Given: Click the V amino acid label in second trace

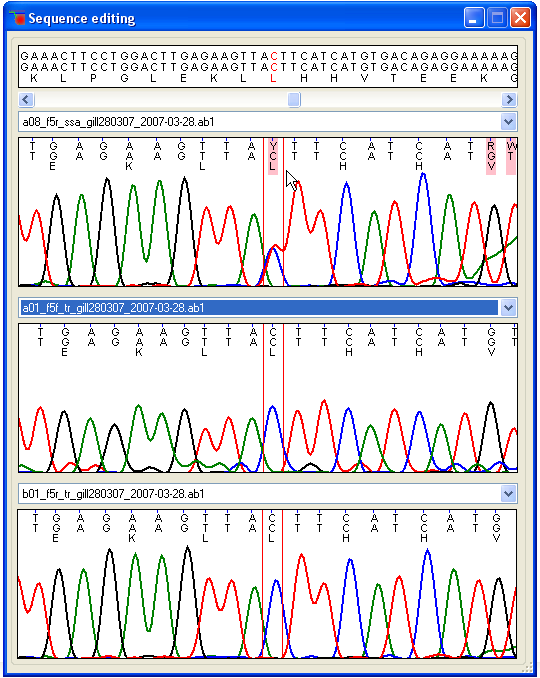Looking at the screenshot, I should pyautogui.click(x=491, y=352).
